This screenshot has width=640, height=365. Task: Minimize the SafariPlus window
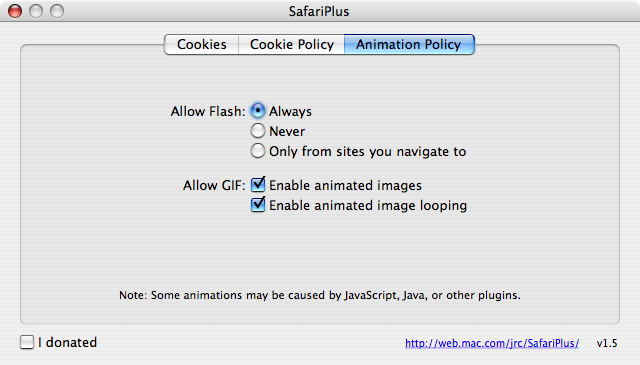coord(36,11)
